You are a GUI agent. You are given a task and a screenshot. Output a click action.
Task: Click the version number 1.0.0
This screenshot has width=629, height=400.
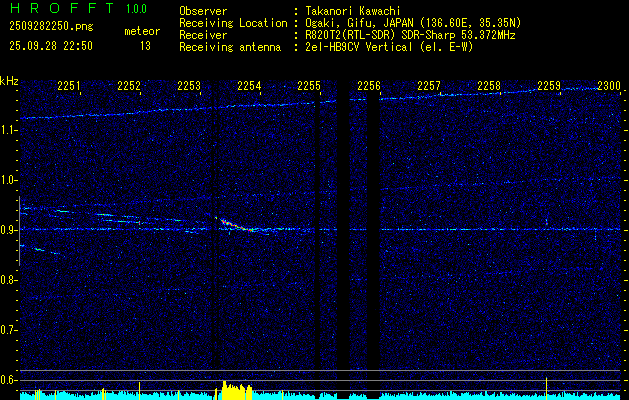pos(136,9)
